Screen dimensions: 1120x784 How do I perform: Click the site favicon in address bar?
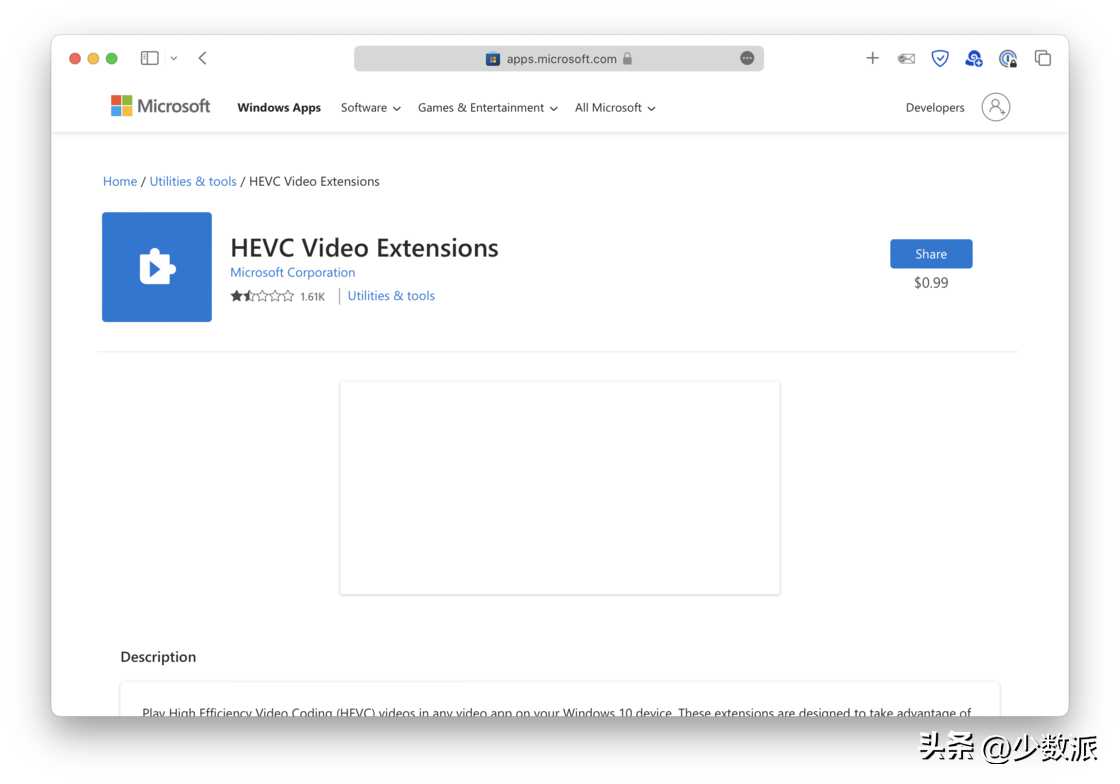coord(492,59)
